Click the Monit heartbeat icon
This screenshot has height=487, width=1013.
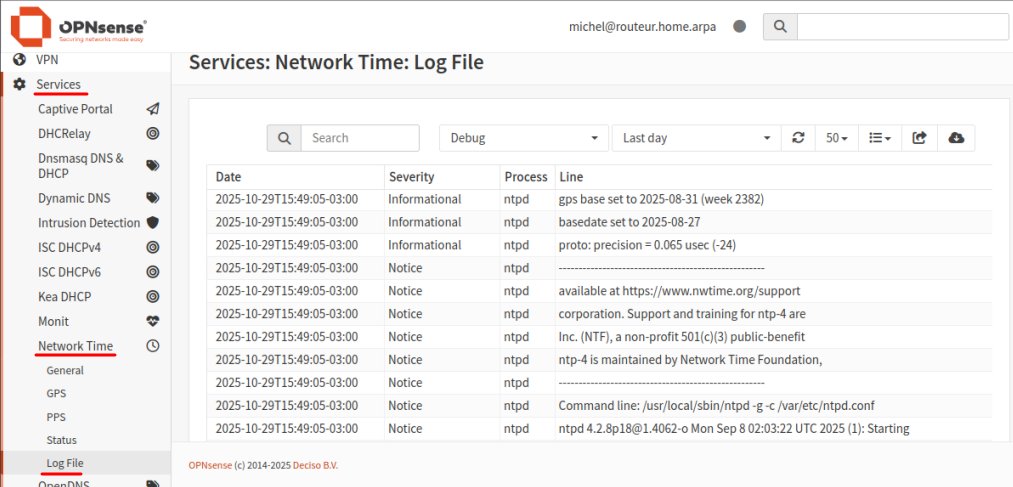coord(152,322)
